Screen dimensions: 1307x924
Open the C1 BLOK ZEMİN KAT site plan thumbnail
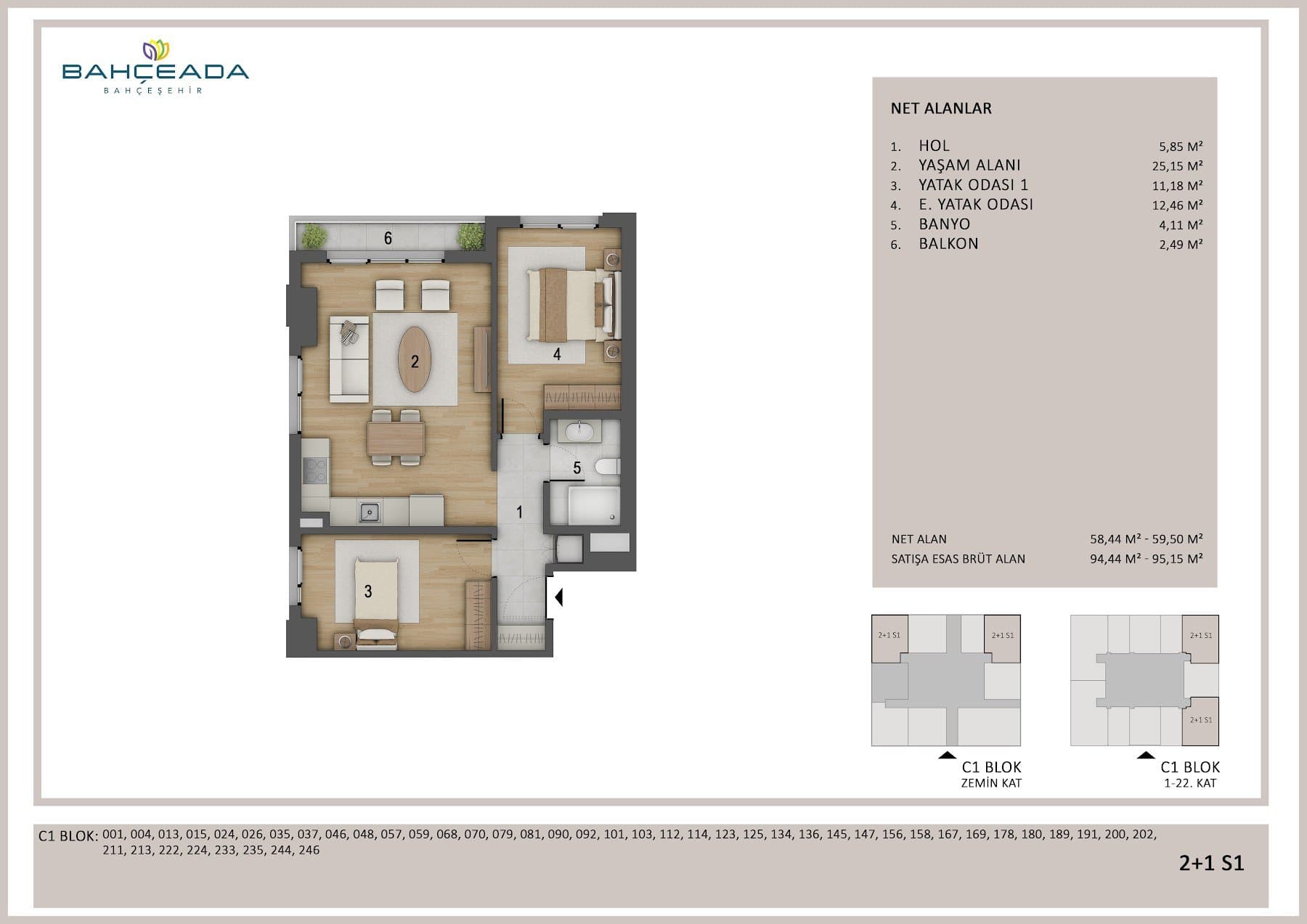[x=946, y=680]
